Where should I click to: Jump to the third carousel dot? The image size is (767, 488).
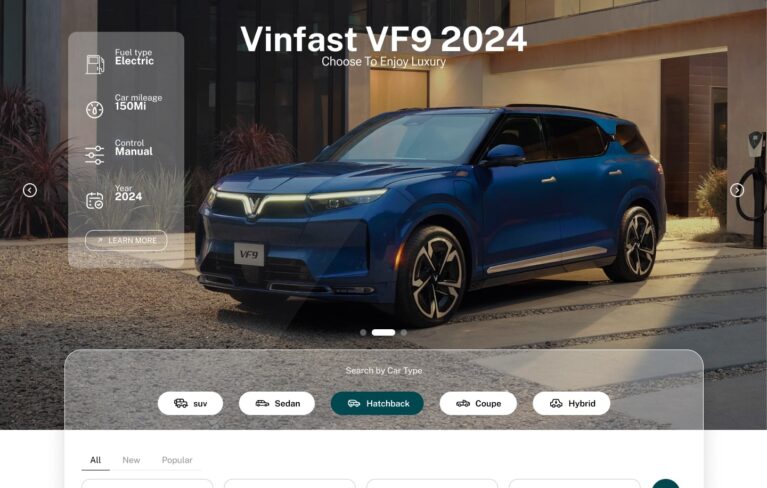click(404, 333)
